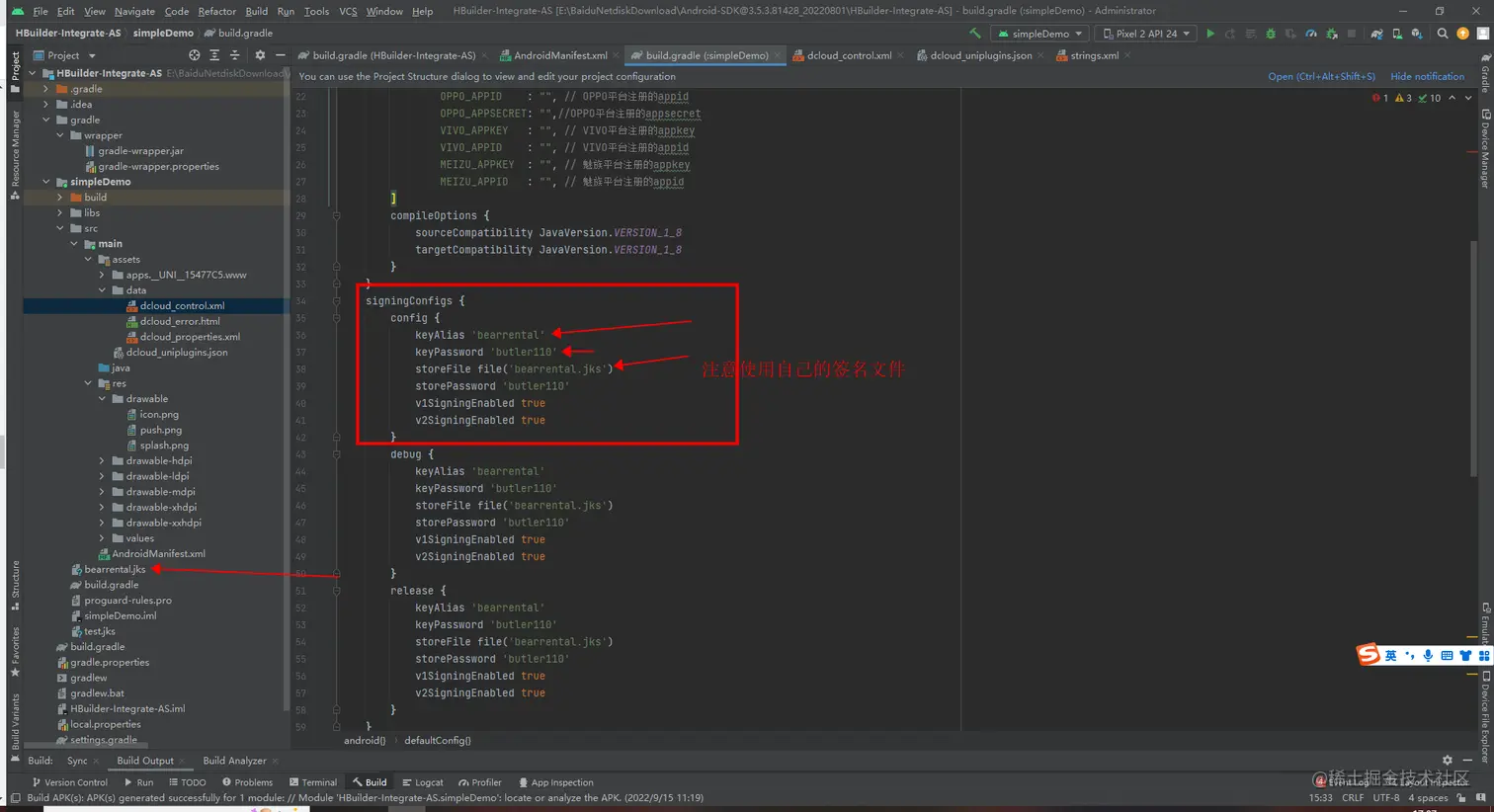Screen dimensions: 1494x812
Task: Open the App Inspection tool window
Action: [x=555, y=782]
